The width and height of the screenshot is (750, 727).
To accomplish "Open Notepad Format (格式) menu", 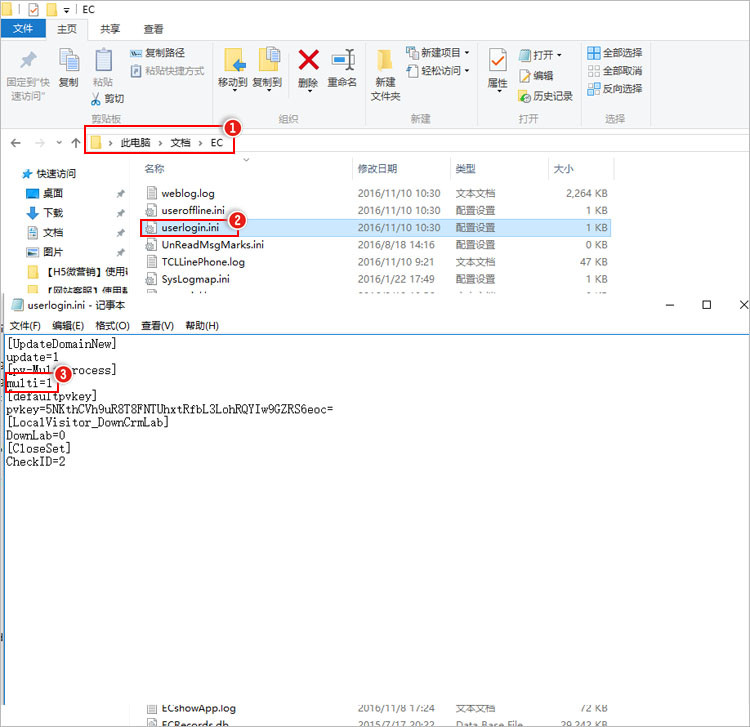I will [x=112, y=326].
